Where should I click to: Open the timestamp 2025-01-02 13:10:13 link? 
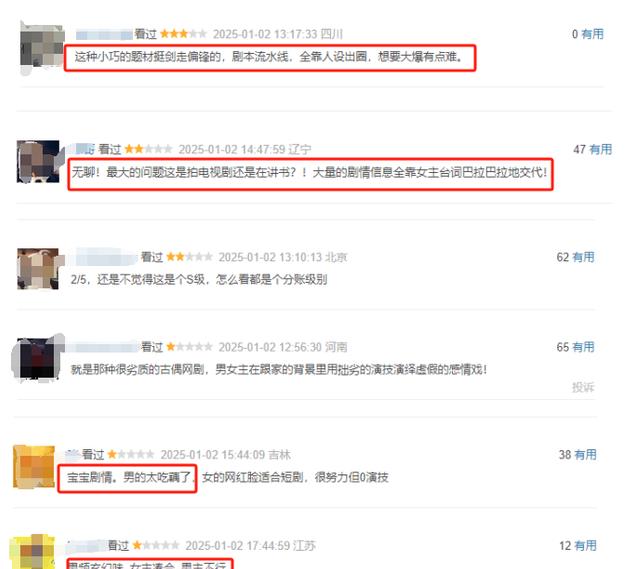[x=270, y=257]
